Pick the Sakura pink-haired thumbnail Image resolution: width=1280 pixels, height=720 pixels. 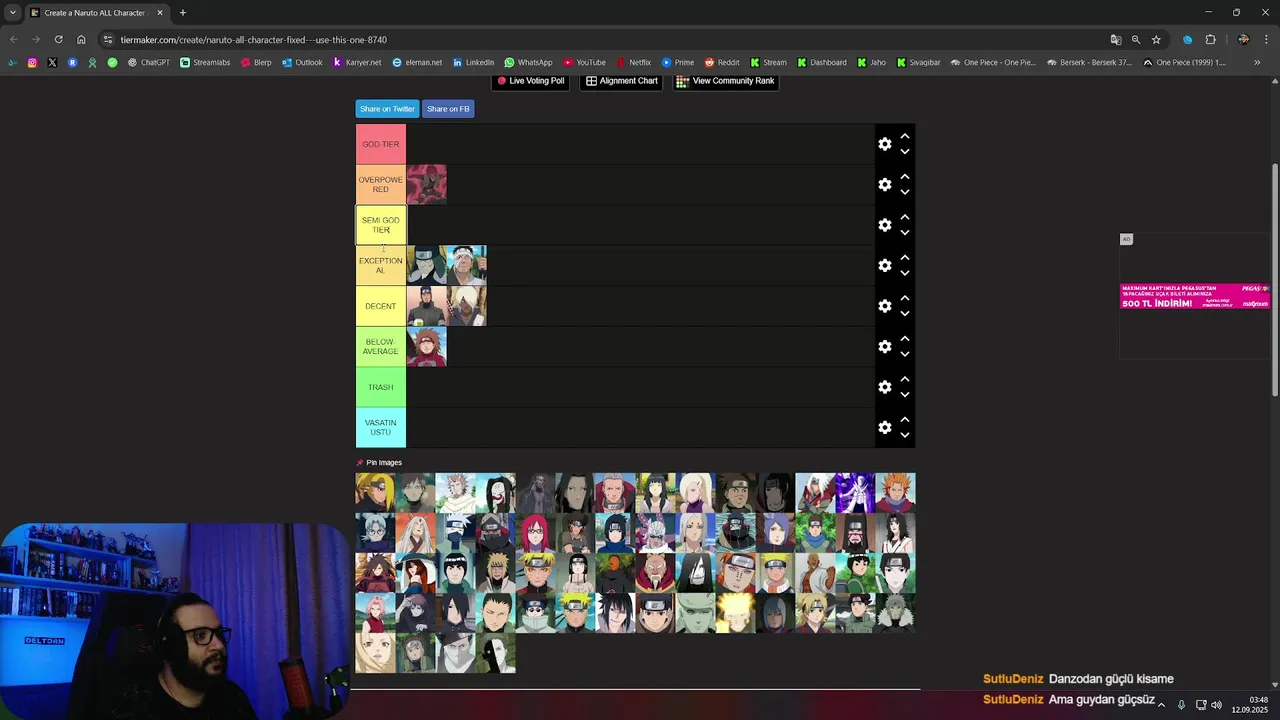[375, 613]
